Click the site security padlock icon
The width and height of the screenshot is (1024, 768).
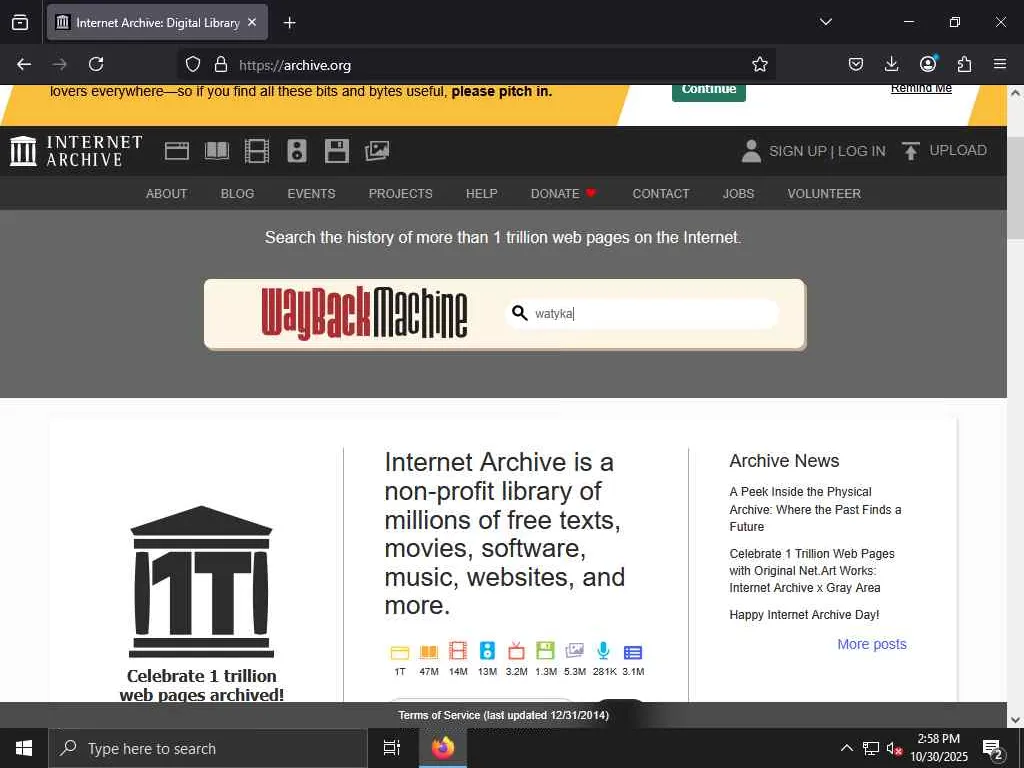[x=221, y=64]
